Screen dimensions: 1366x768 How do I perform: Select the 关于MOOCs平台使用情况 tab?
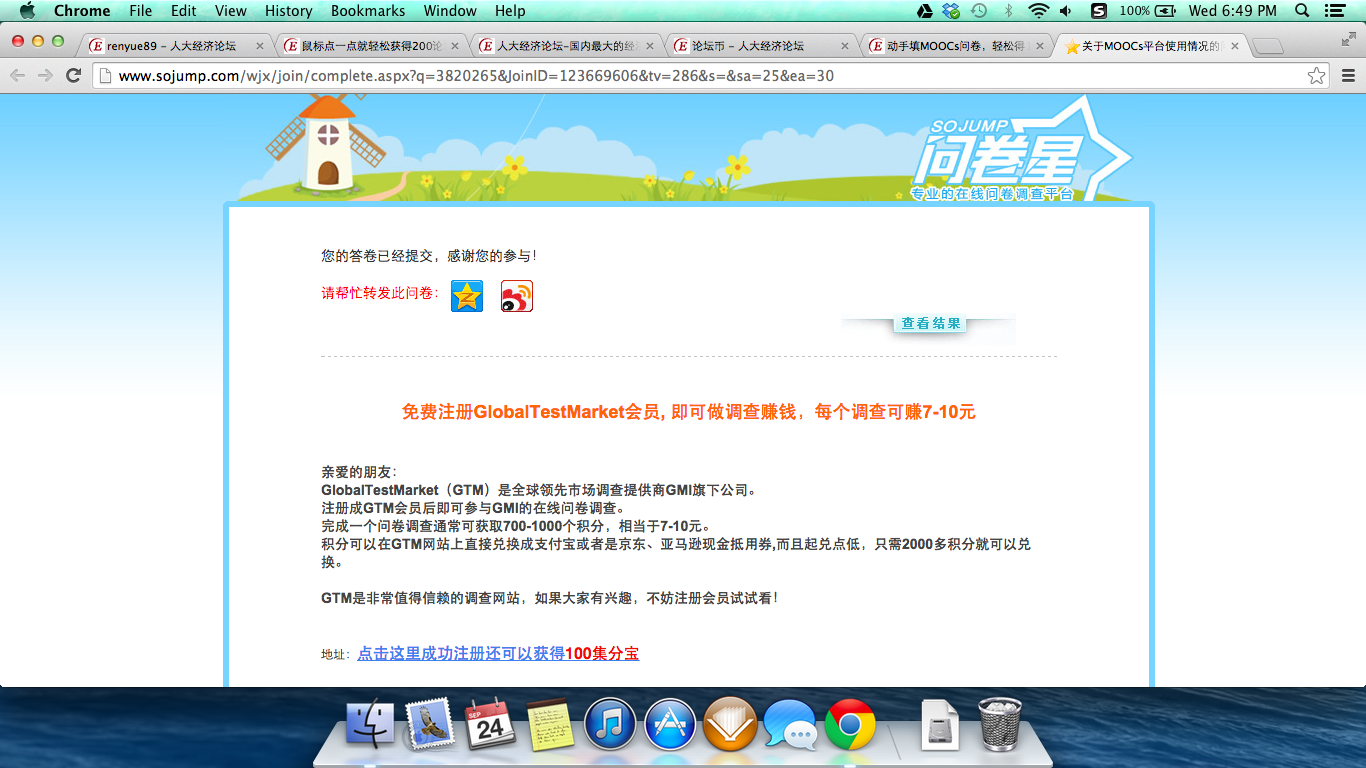[x=1153, y=46]
